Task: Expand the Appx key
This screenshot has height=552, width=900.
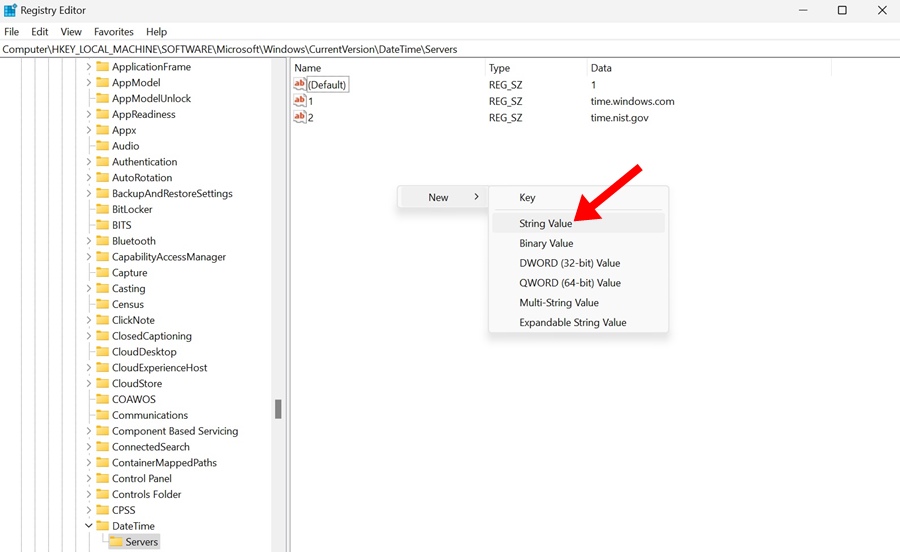Action: 88,130
